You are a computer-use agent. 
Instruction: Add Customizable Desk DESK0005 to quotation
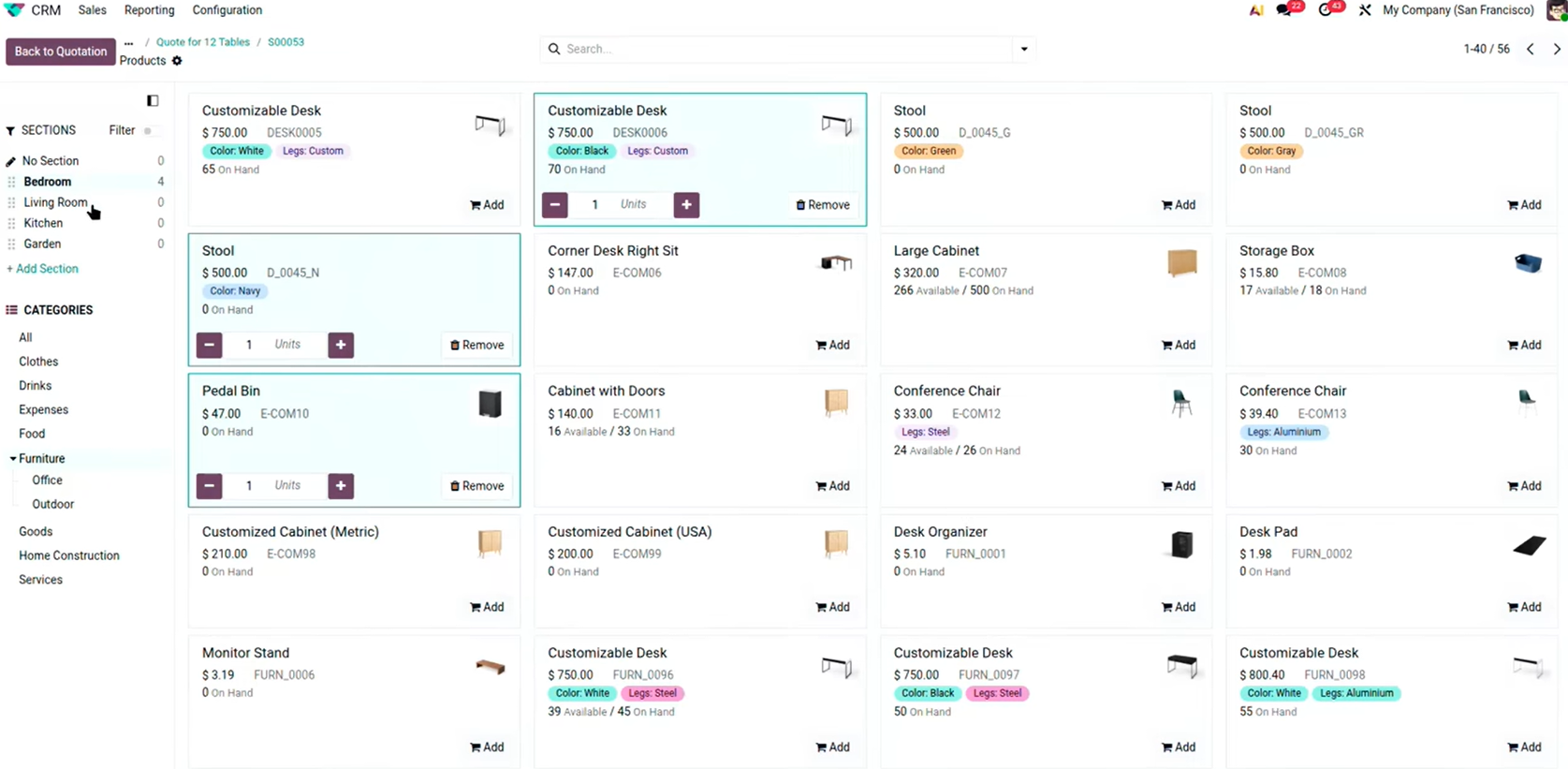pos(487,205)
